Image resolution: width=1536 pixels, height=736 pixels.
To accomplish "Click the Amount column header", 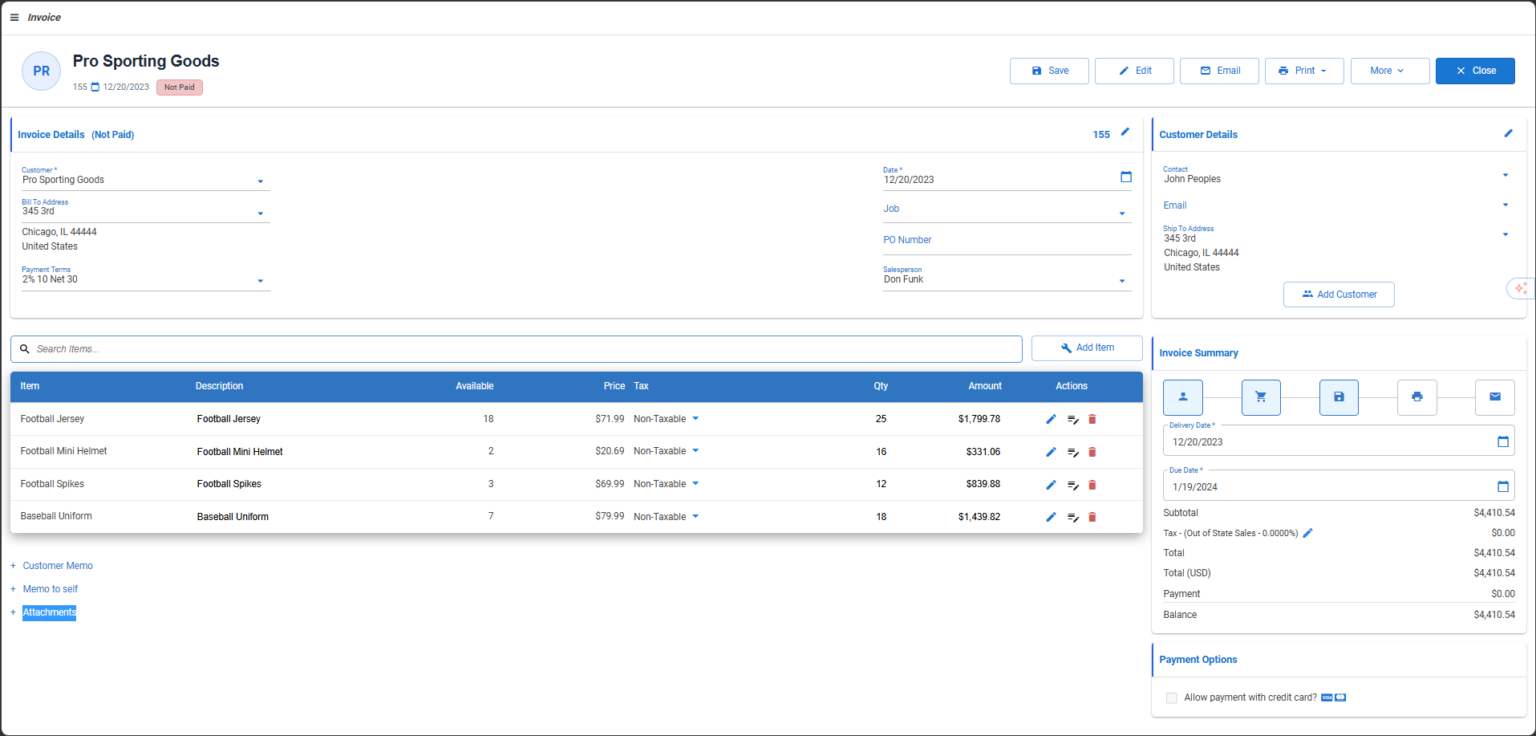I will [x=984, y=386].
